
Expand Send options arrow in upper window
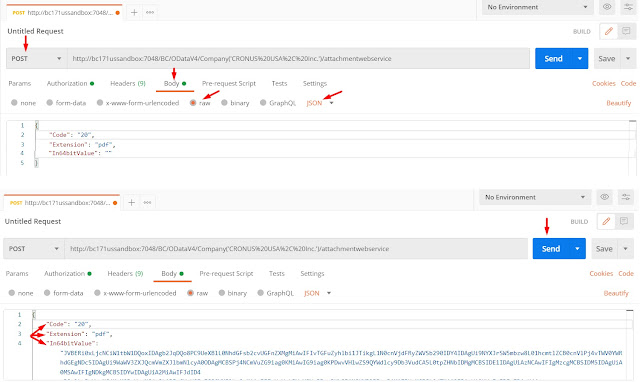[580, 59]
